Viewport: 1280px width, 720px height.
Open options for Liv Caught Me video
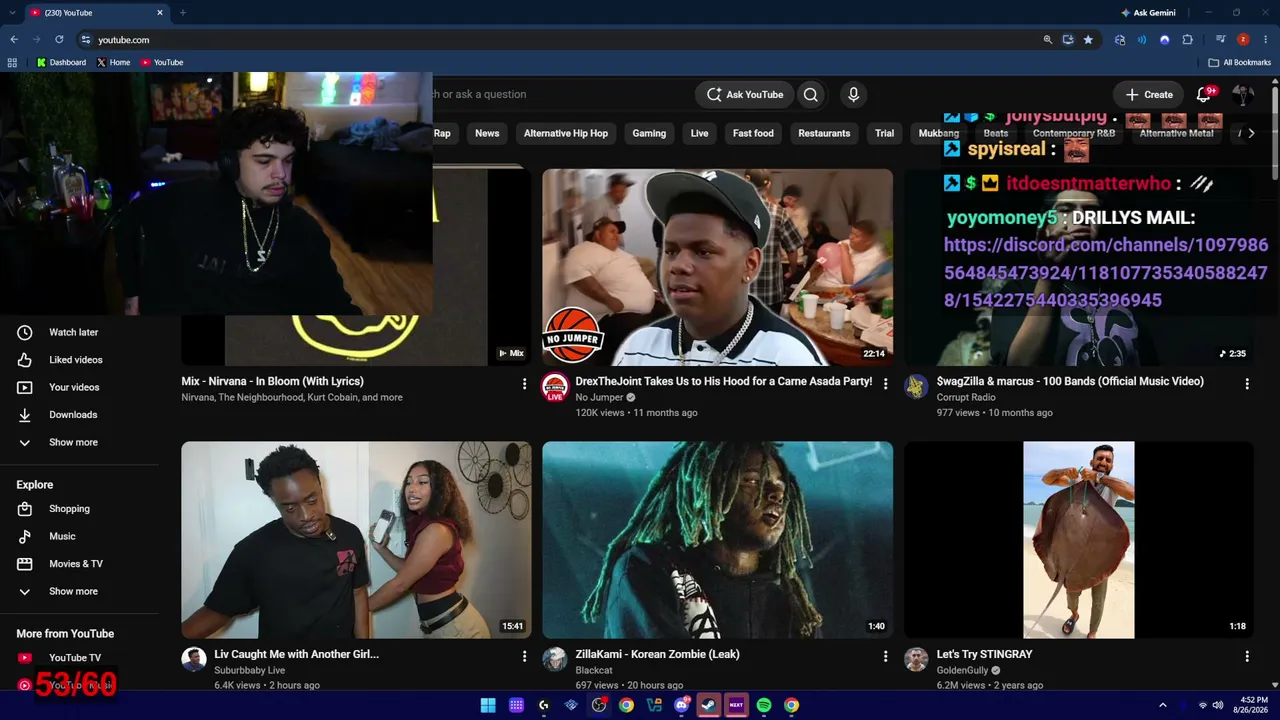tap(524, 656)
